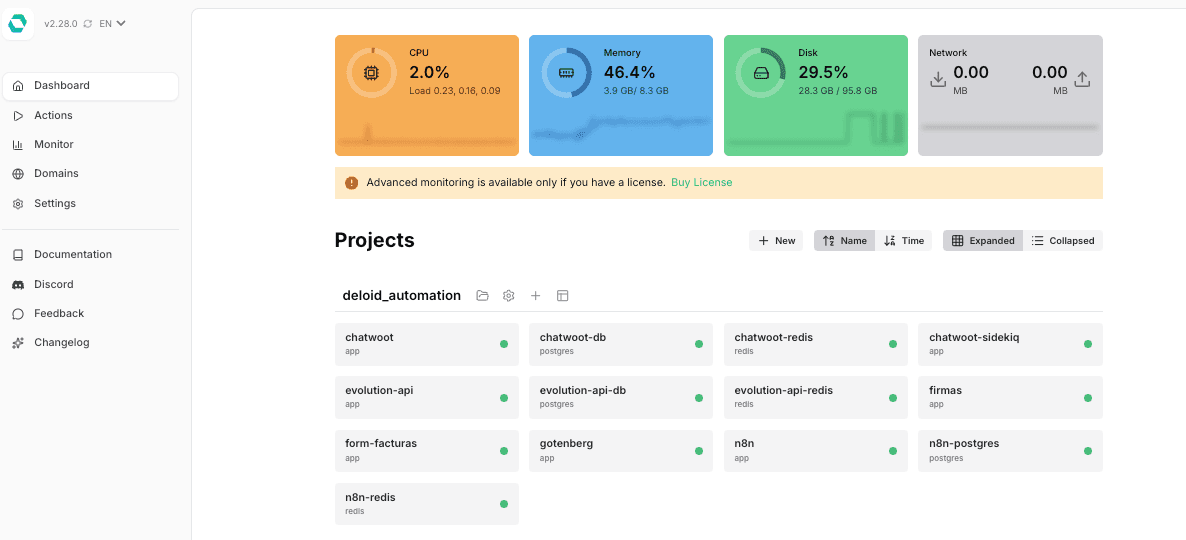1186x540 pixels.
Task: Click the status indicator on firmas
Action: pyautogui.click(x=1088, y=398)
